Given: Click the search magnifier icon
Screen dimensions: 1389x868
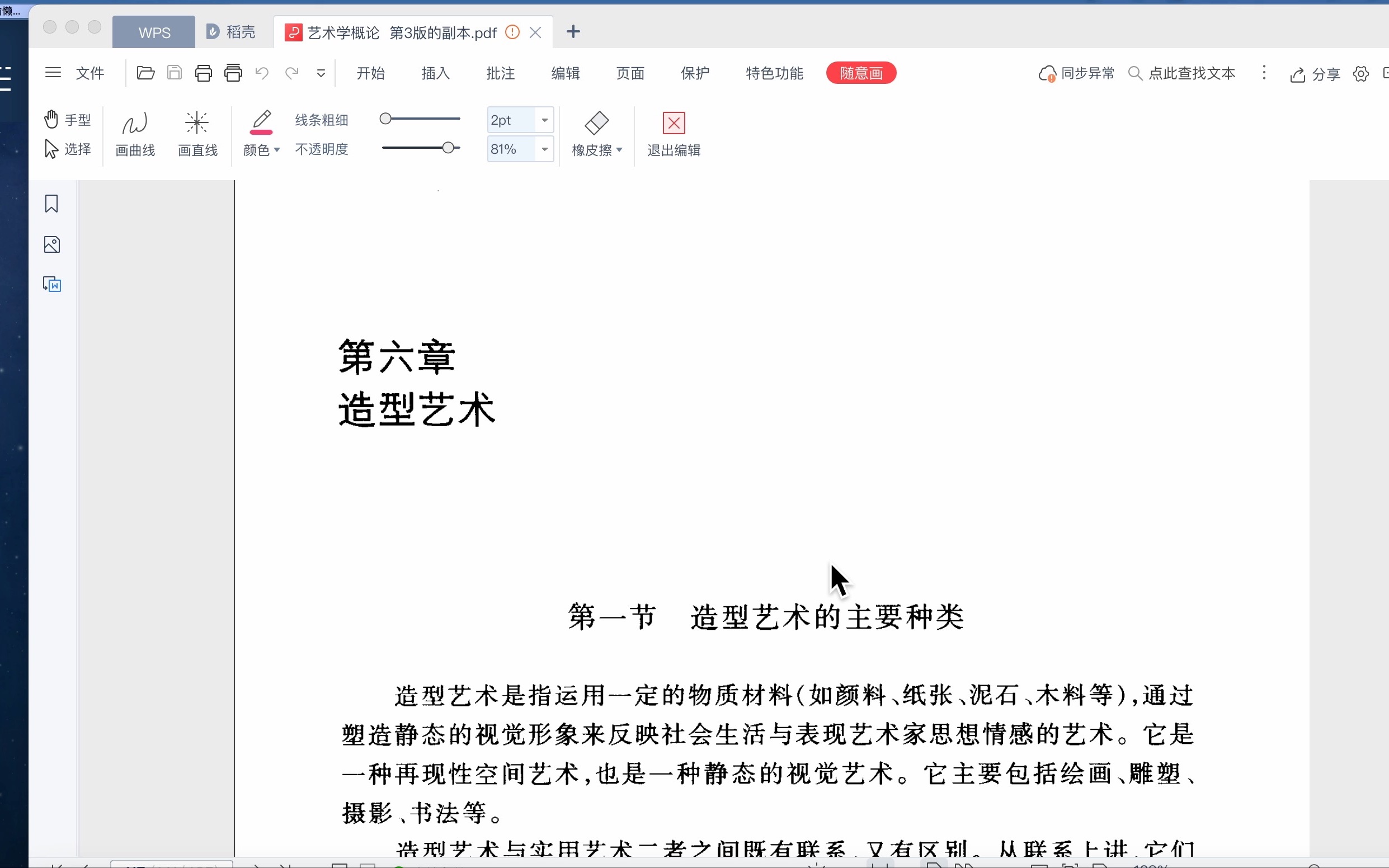Looking at the screenshot, I should click(1135, 73).
